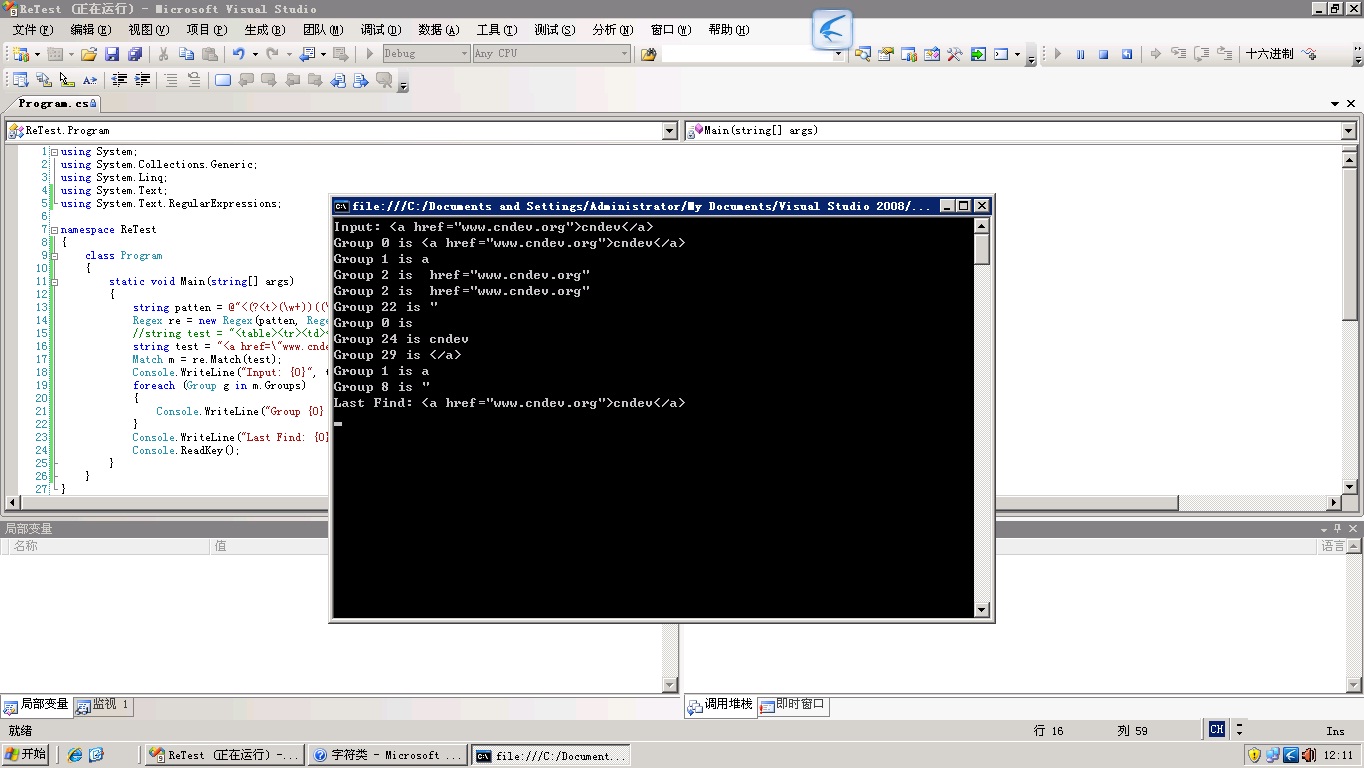1364x768 pixels.
Task: Open the Main(string[] args) member dropdown
Action: 1348,131
